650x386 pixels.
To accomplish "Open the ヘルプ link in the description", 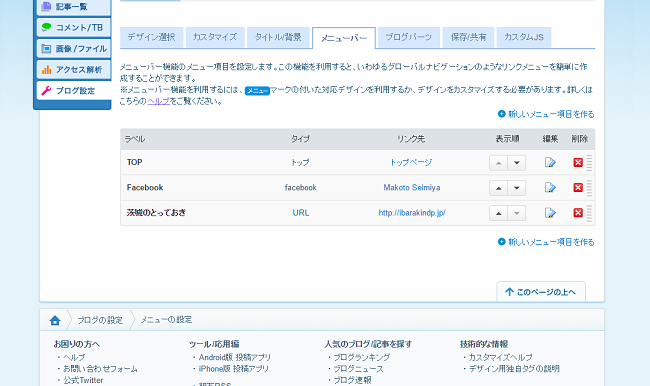I will pos(159,101).
